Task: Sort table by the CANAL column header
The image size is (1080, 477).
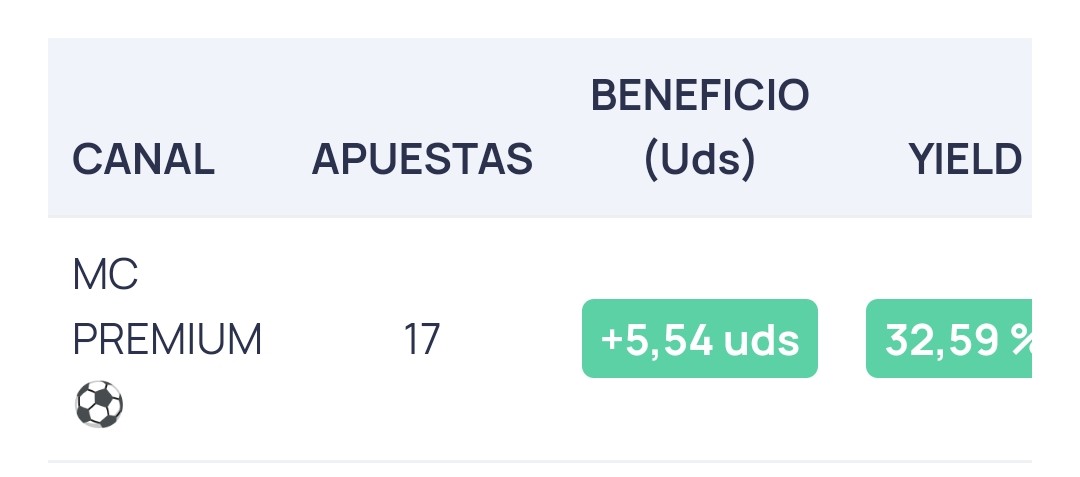Action: pos(143,159)
